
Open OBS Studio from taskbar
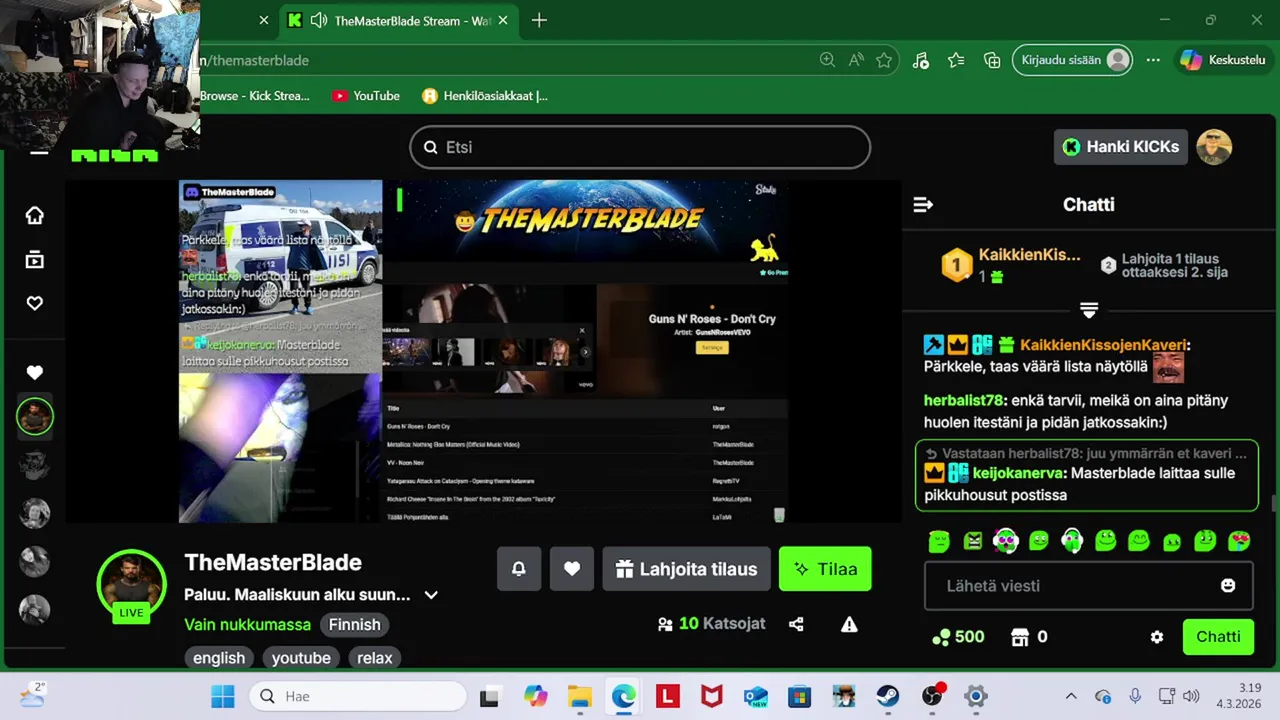coord(932,696)
